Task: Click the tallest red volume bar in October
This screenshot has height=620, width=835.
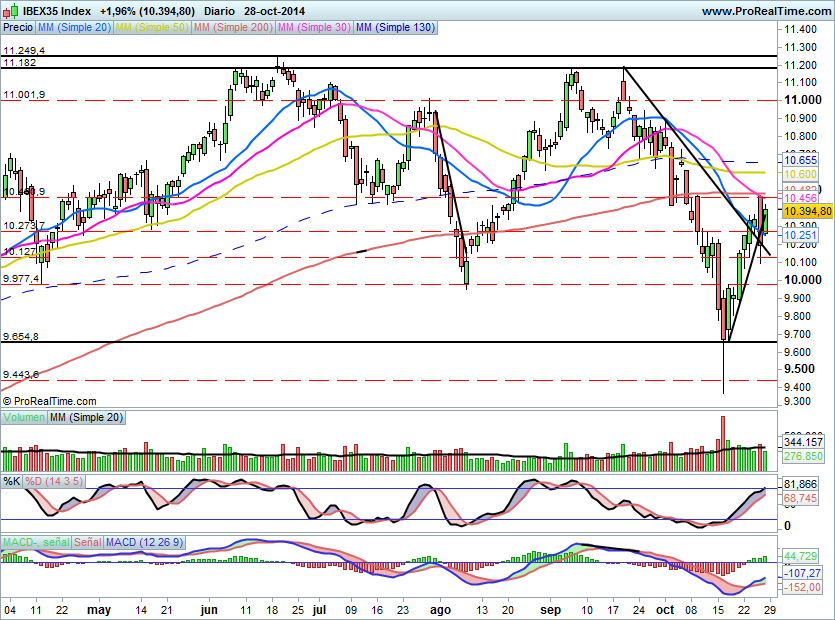Action: click(723, 444)
